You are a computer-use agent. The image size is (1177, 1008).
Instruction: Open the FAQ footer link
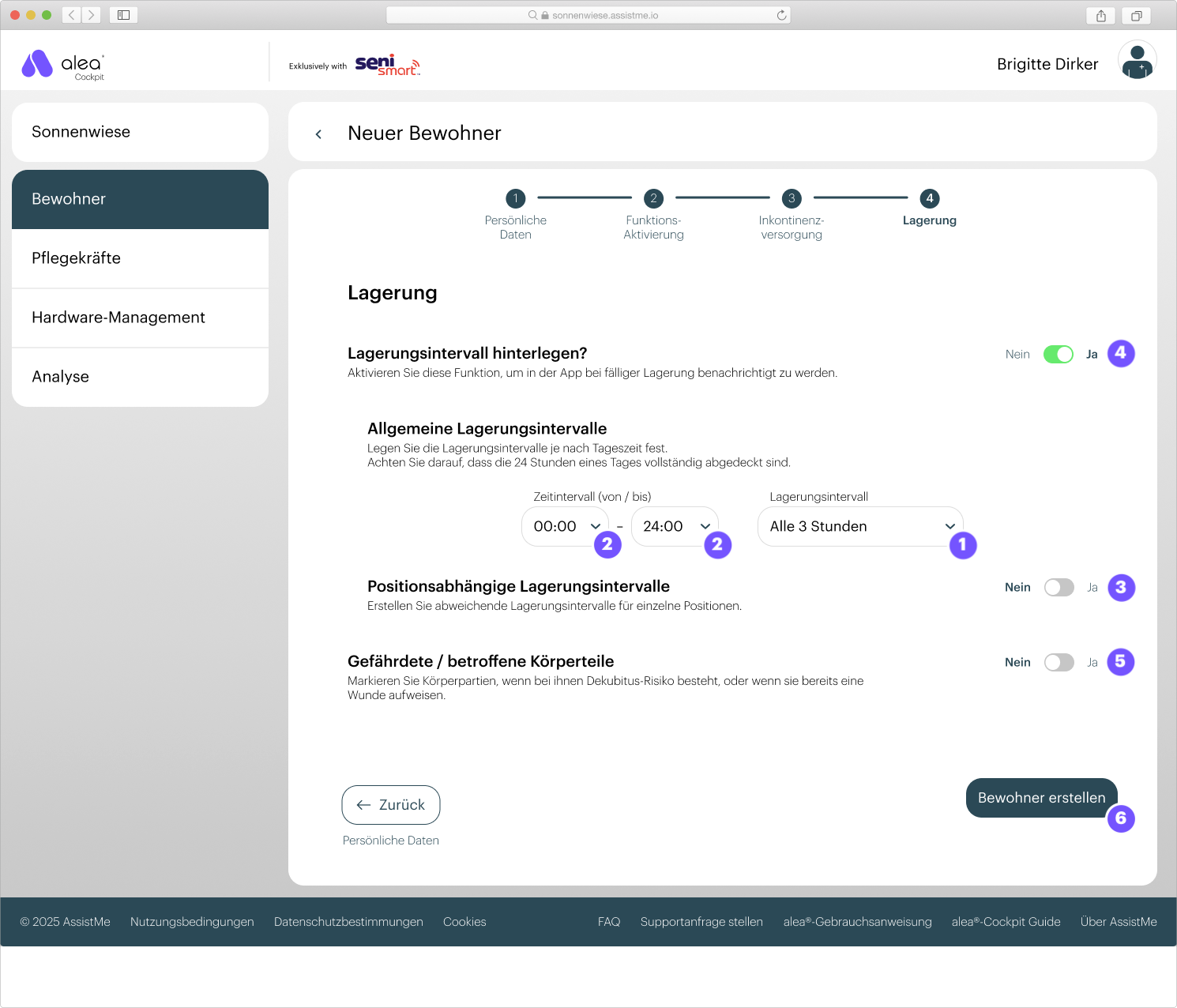608,922
